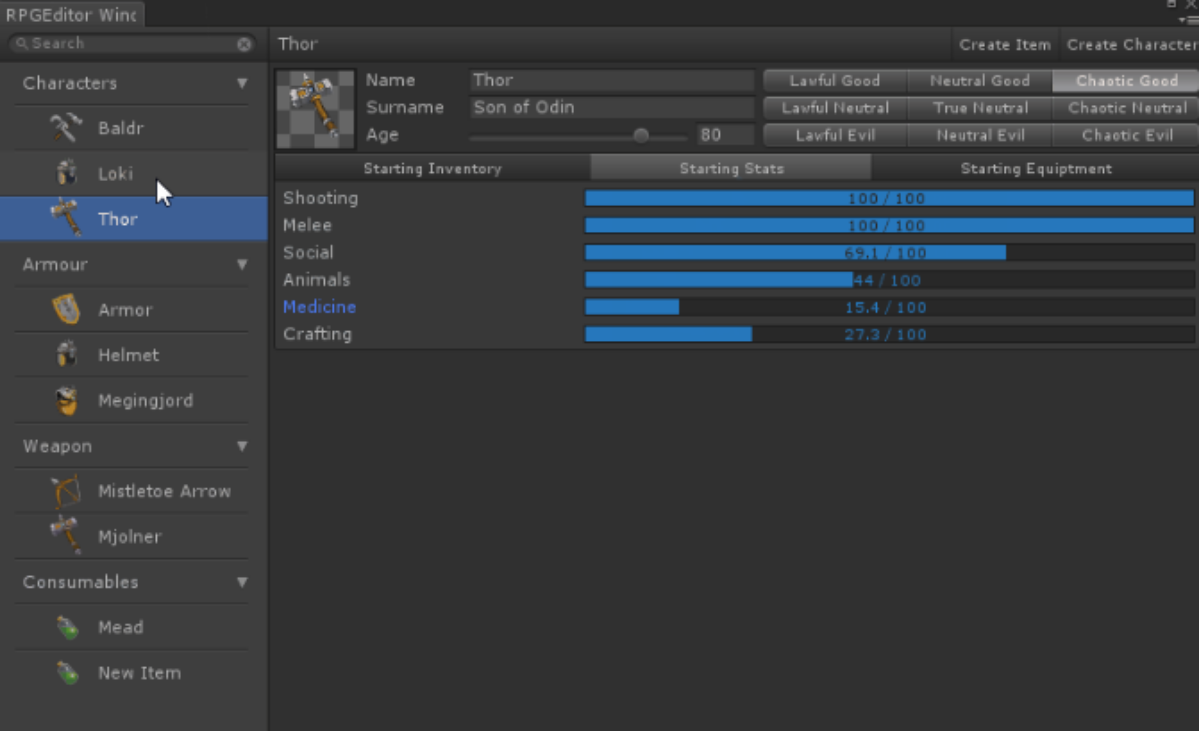
Task: Click the New Item potion icon
Action: pos(67,672)
